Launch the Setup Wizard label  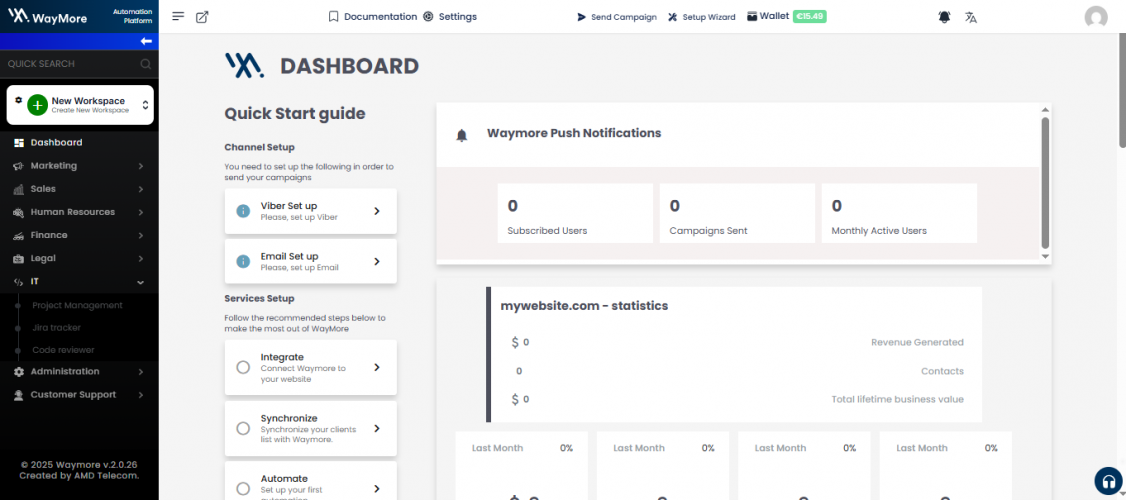click(x=709, y=17)
